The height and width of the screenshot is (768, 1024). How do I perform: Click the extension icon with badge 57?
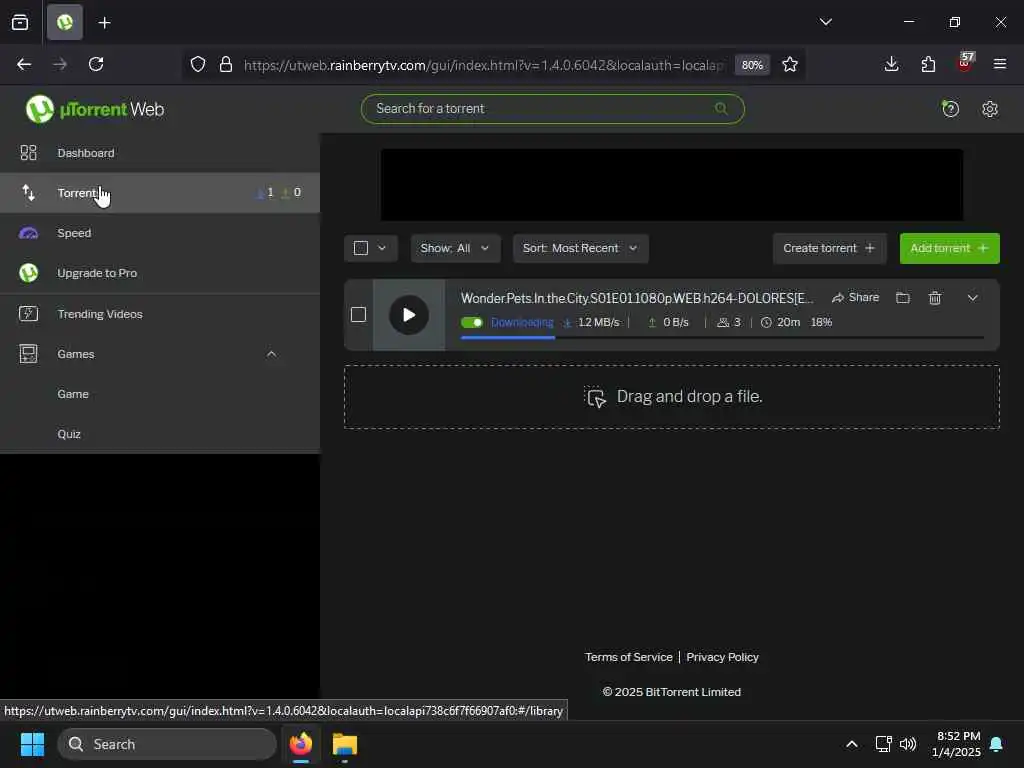coord(965,63)
